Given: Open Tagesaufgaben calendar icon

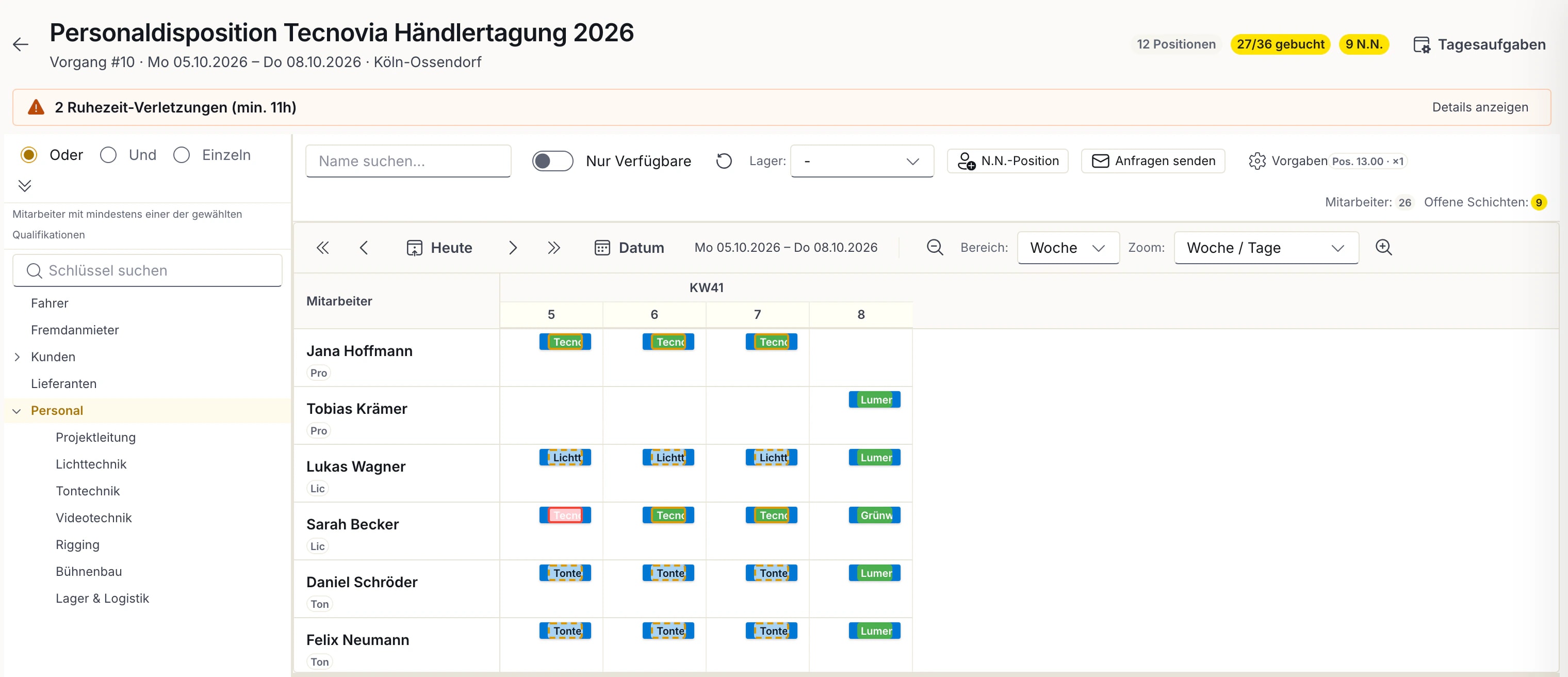Looking at the screenshot, I should pos(1422,44).
